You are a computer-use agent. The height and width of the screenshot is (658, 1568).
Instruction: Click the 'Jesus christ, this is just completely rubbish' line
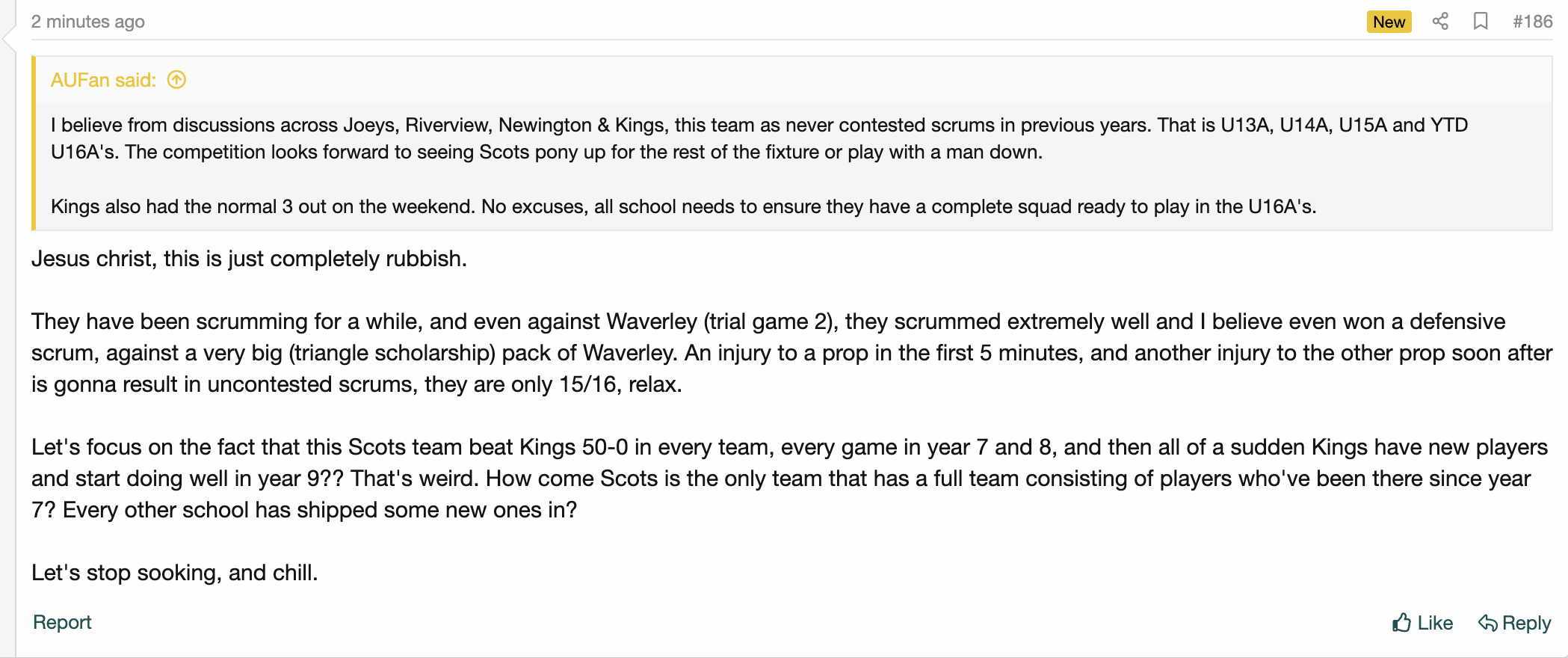249,259
